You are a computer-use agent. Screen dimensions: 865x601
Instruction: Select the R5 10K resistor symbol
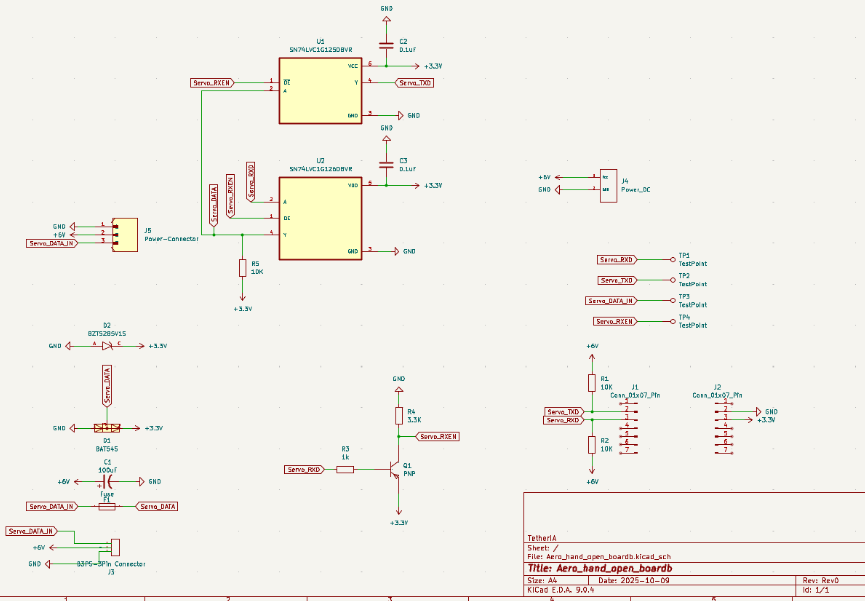[x=242, y=267]
